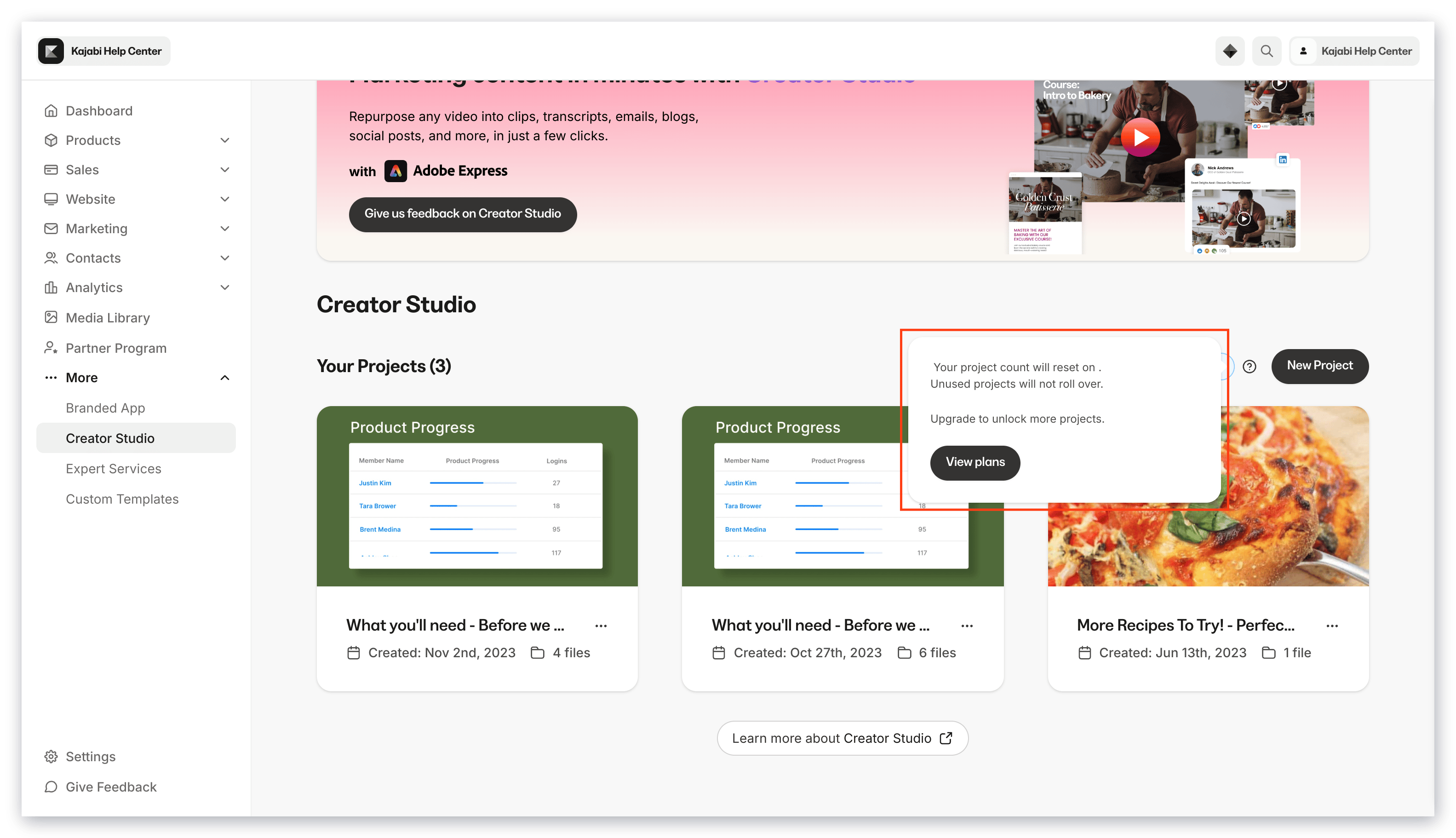Viewport: 1456px width, 838px height.
Task: Click the Sales card icon
Action: coord(51,170)
